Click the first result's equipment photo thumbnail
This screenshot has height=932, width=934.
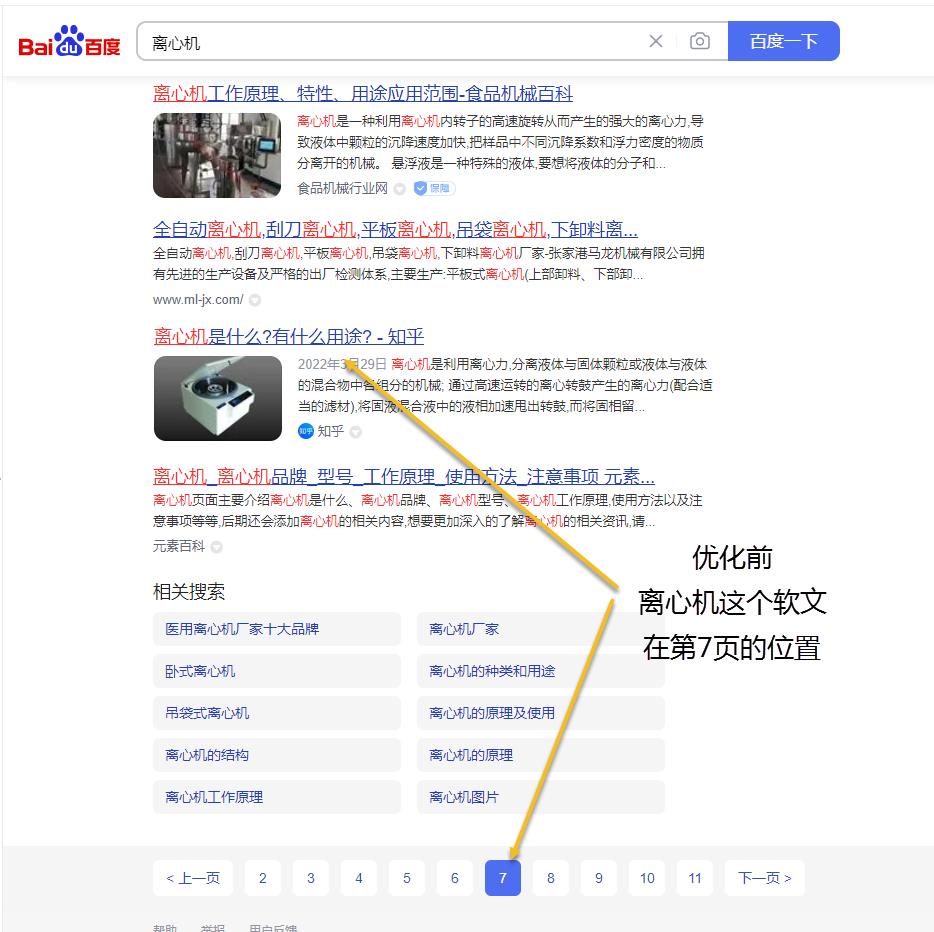pos(217,155)
